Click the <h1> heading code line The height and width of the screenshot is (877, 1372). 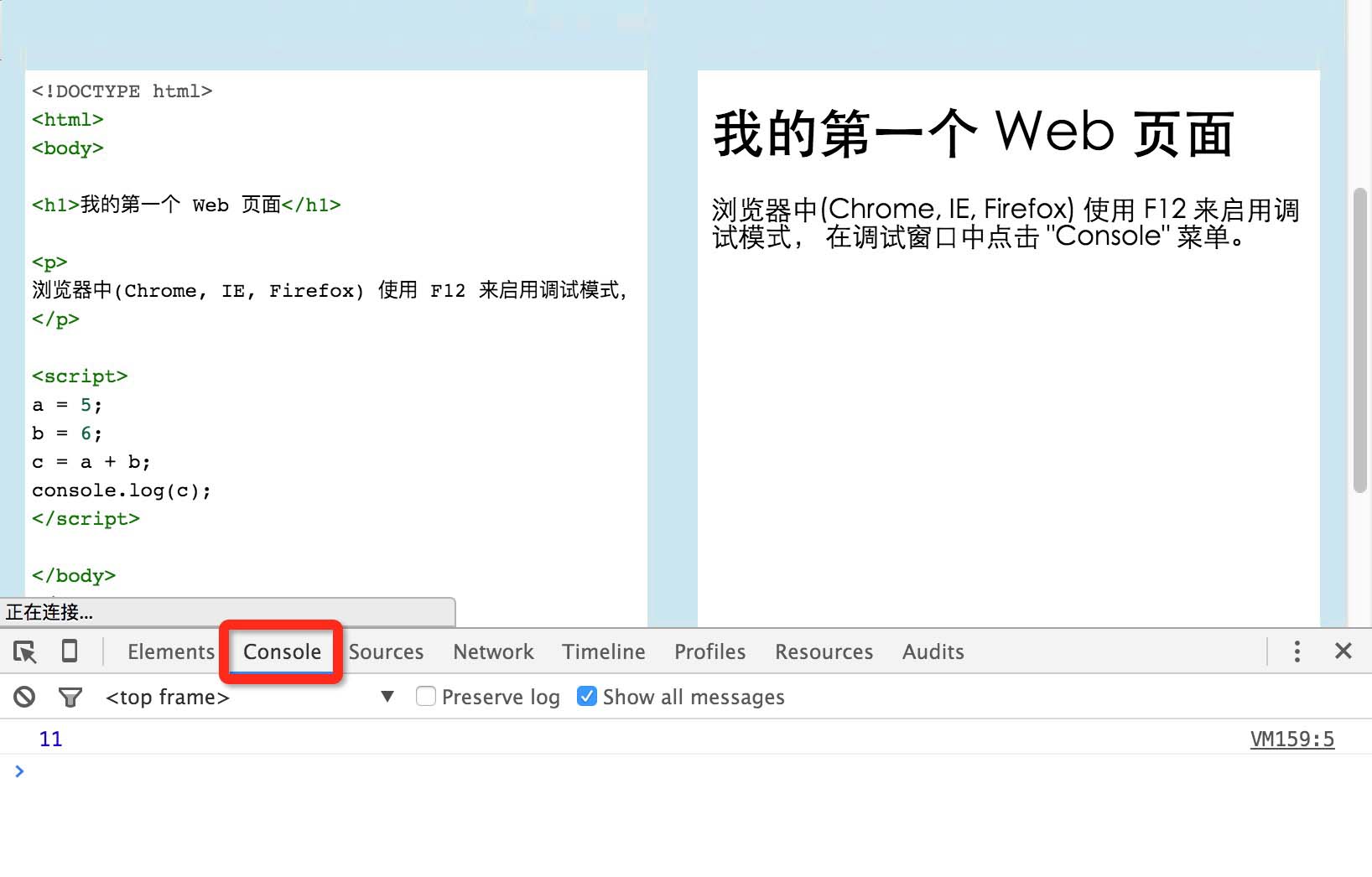coord(186,205)
